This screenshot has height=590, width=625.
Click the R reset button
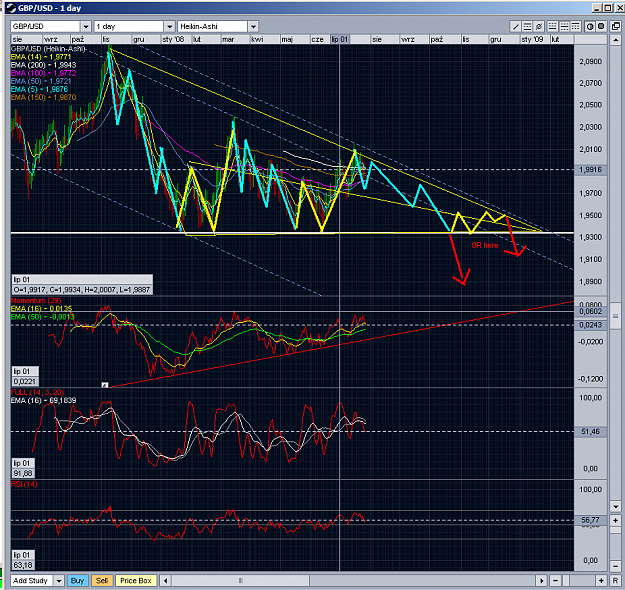[616, 580]
